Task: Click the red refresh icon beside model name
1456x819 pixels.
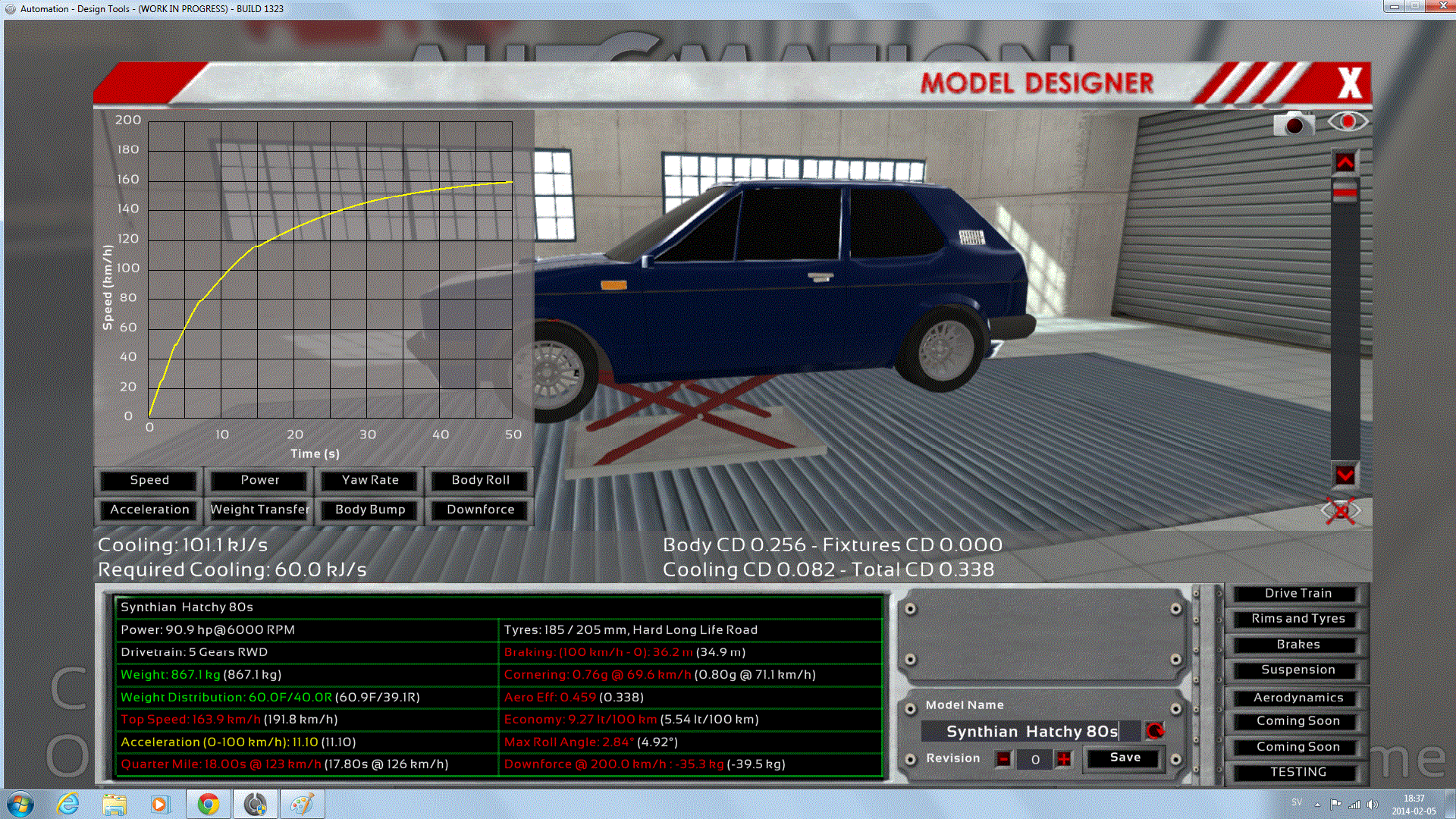Action: pyautogui.click(x=1155, y=731)
